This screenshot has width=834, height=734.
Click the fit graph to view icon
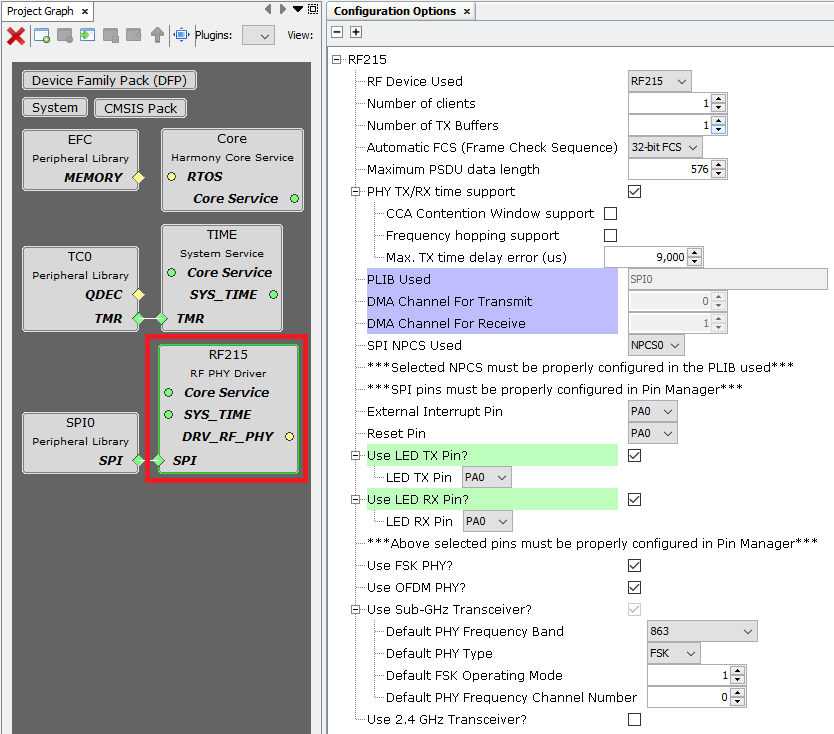coord(181,35)
